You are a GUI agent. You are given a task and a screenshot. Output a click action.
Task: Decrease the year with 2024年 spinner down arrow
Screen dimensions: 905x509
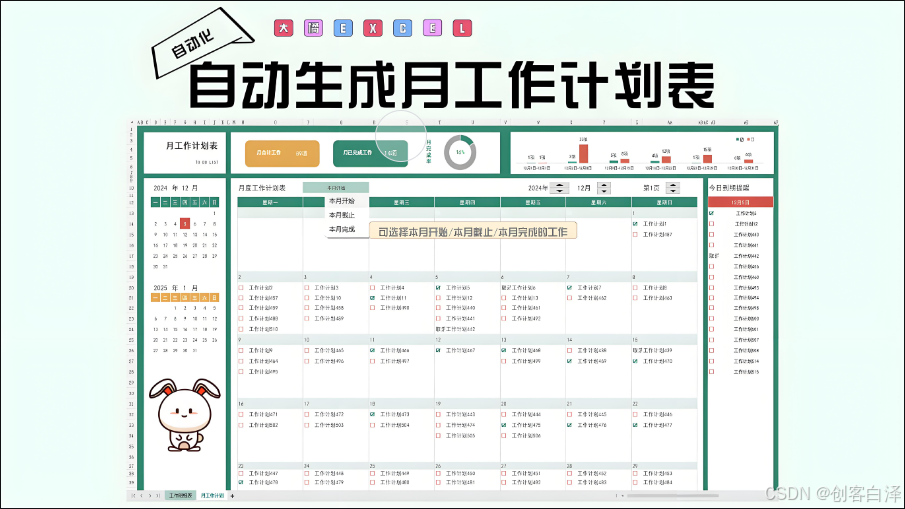559,191
